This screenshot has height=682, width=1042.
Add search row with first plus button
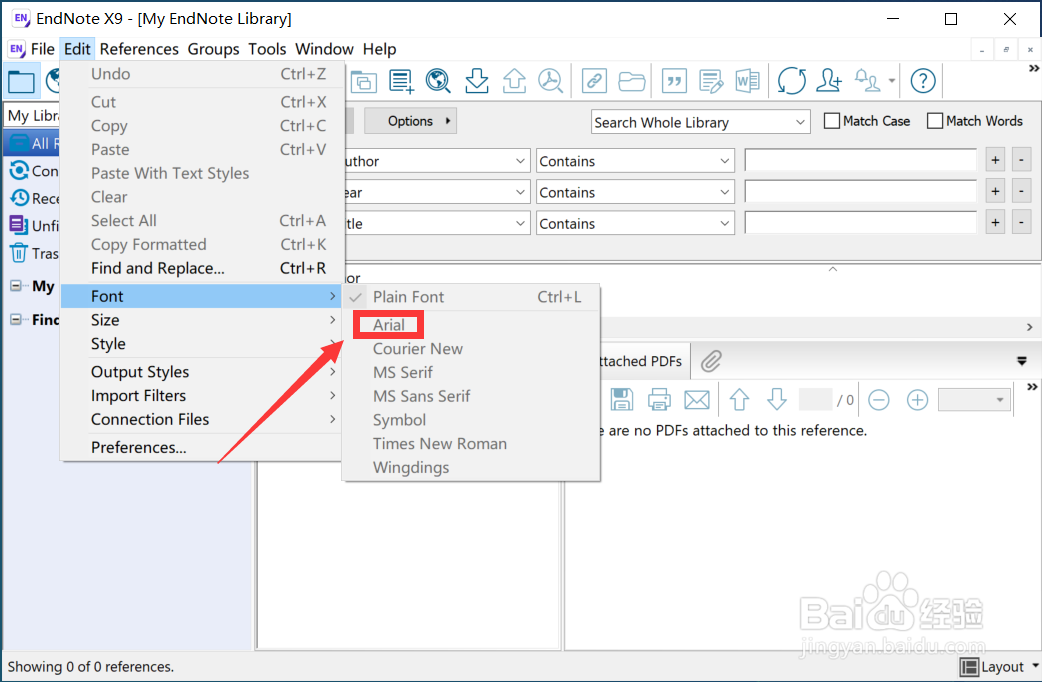pyautogui.click(x=995, y=160)
